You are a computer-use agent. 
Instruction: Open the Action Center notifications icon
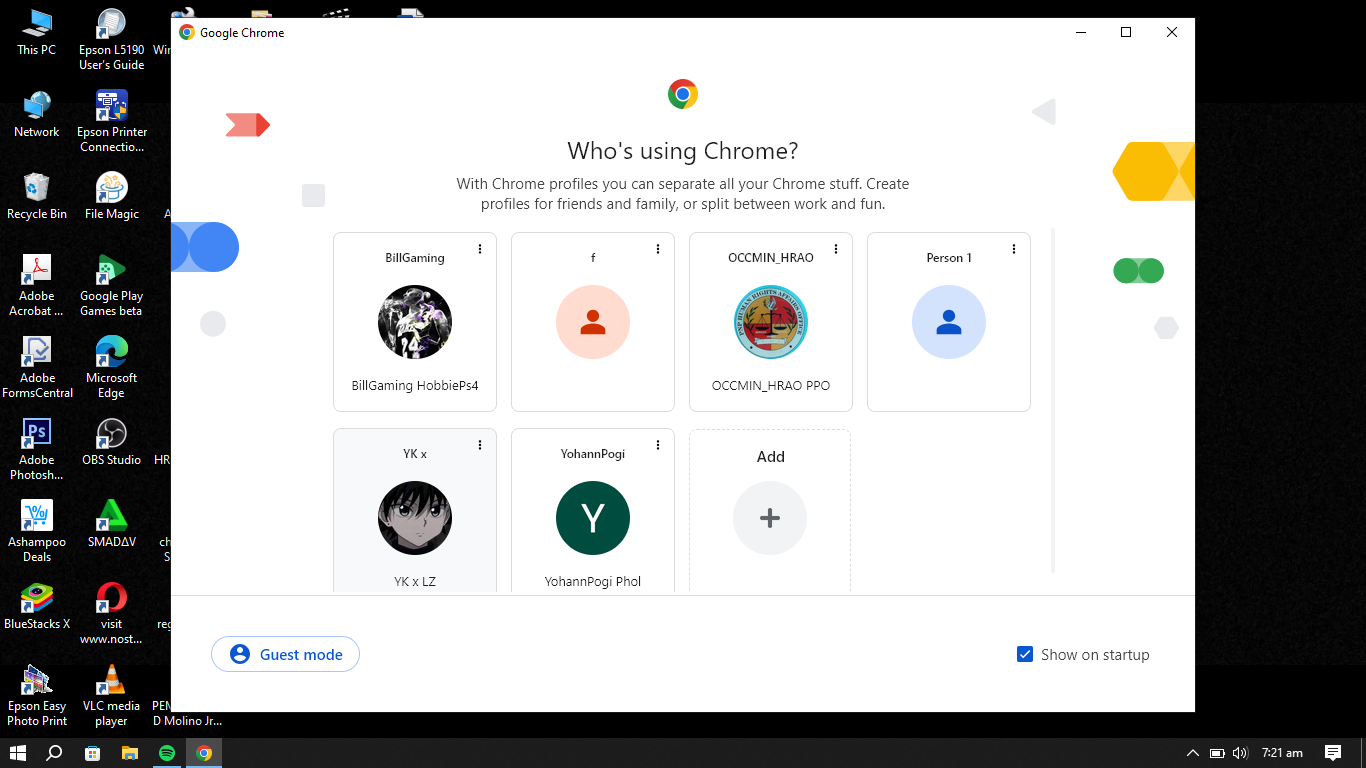point(1333,753)
